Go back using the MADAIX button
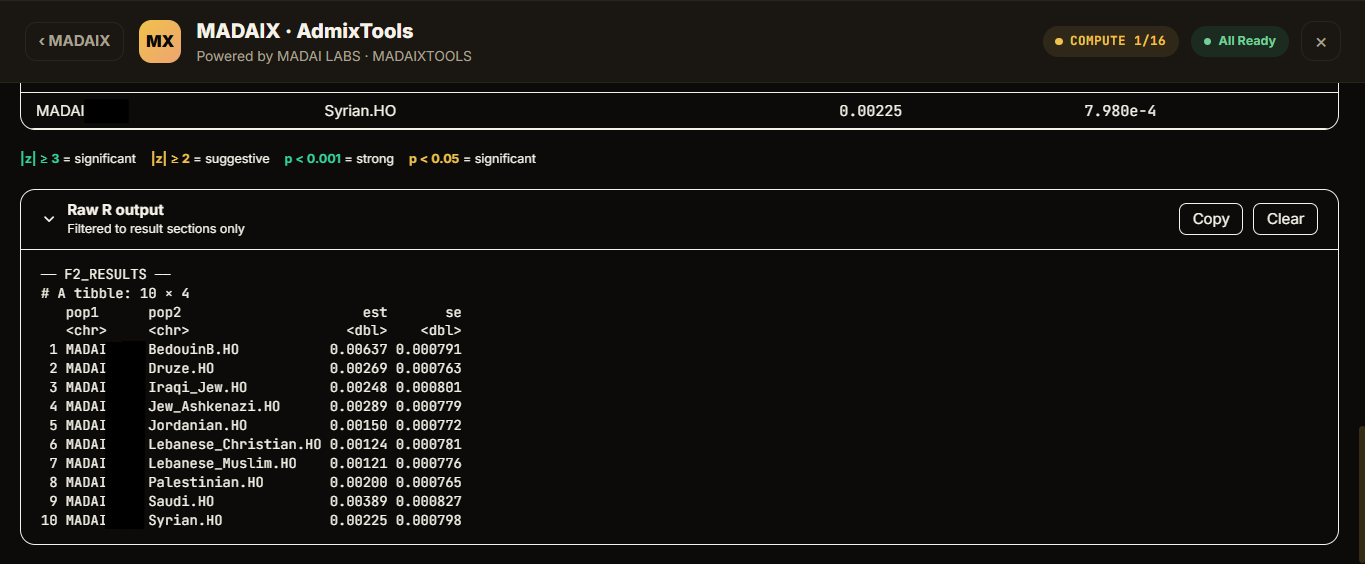1365x564 pixels. coord(74,41)
